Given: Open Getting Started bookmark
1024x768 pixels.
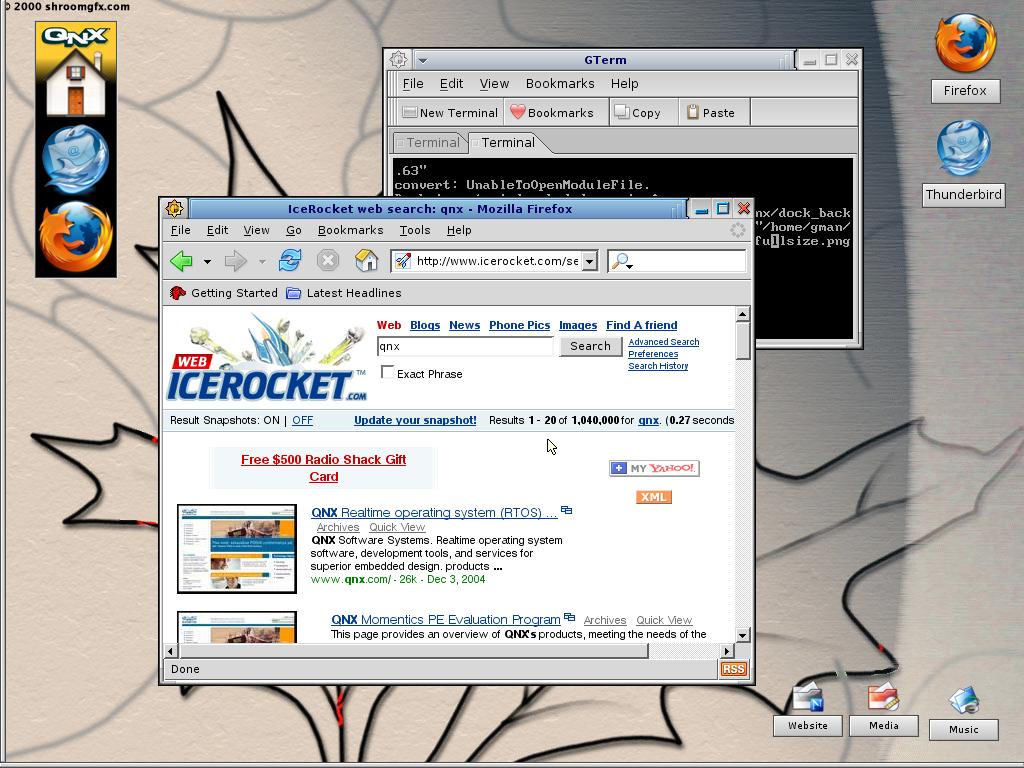Looking at the screenshot, I should [x=223, y=293].
